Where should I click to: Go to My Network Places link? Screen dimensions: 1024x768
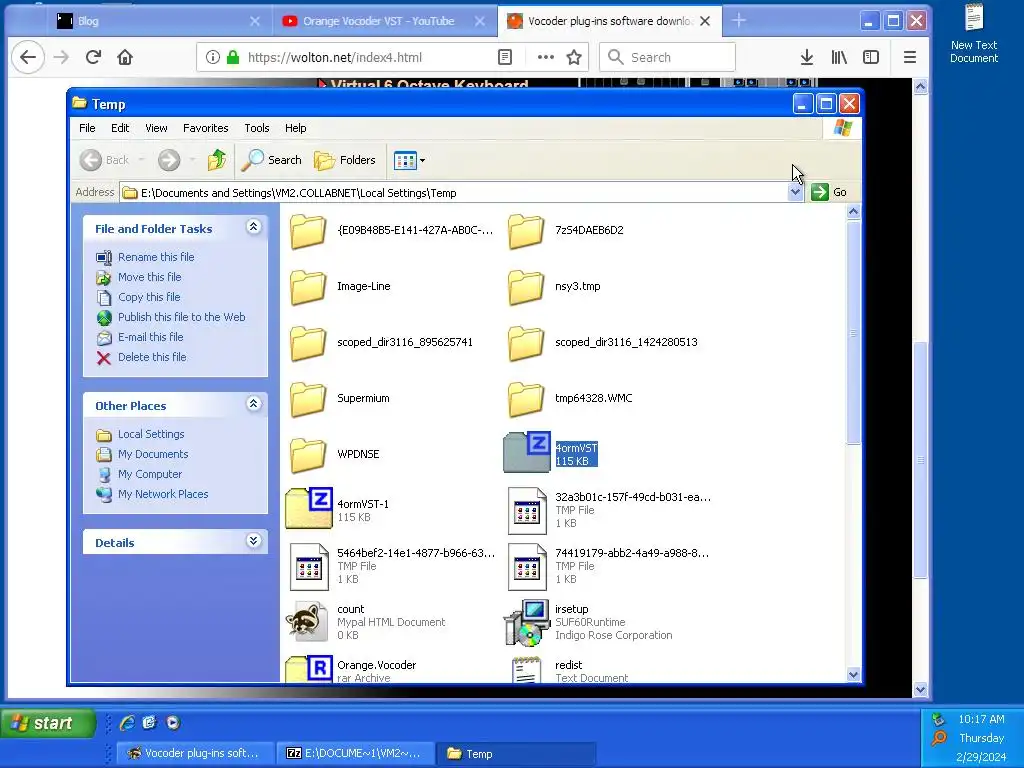coord(163,494)
